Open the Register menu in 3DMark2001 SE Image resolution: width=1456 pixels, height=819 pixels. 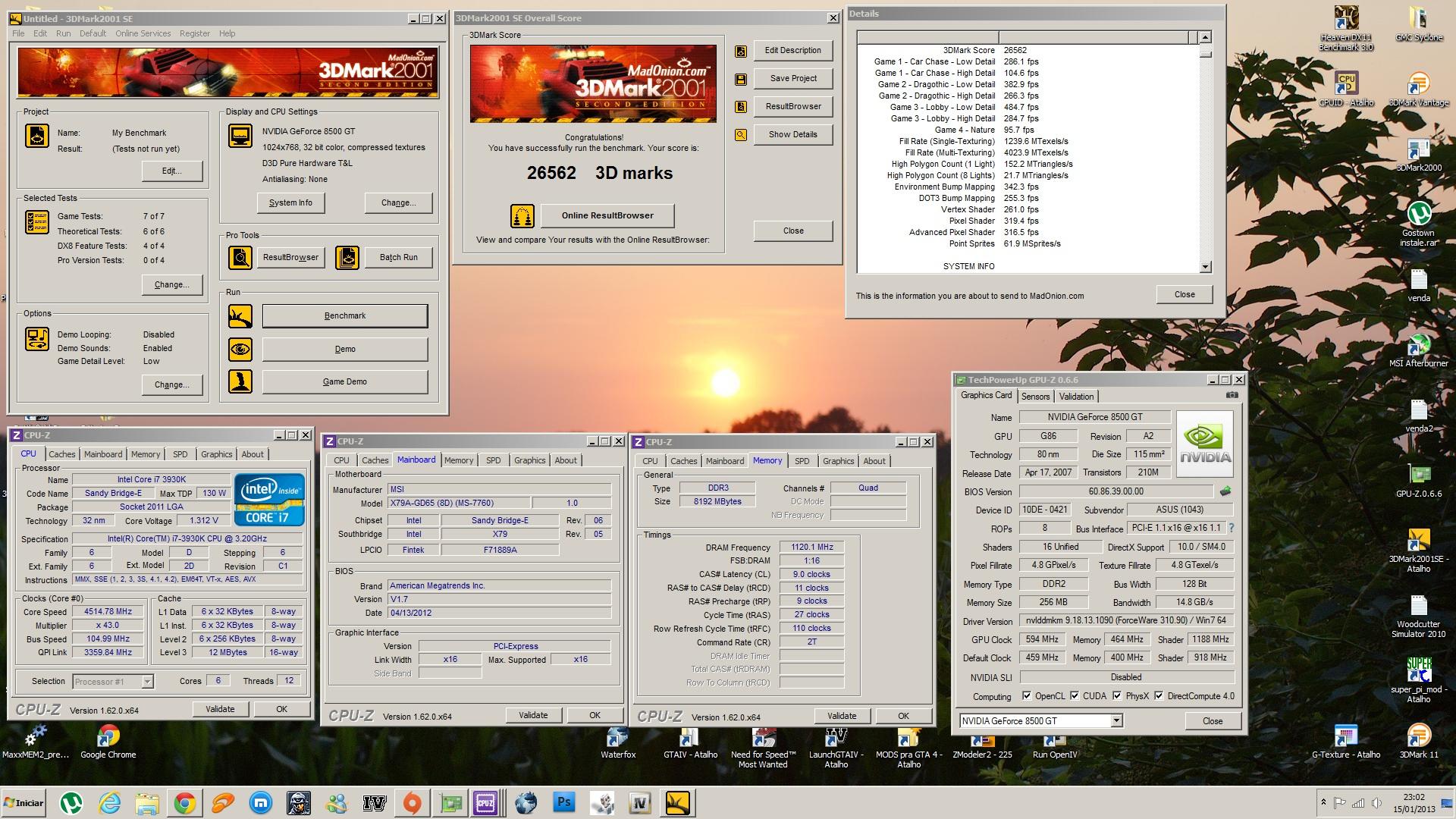tap(195, 33)
